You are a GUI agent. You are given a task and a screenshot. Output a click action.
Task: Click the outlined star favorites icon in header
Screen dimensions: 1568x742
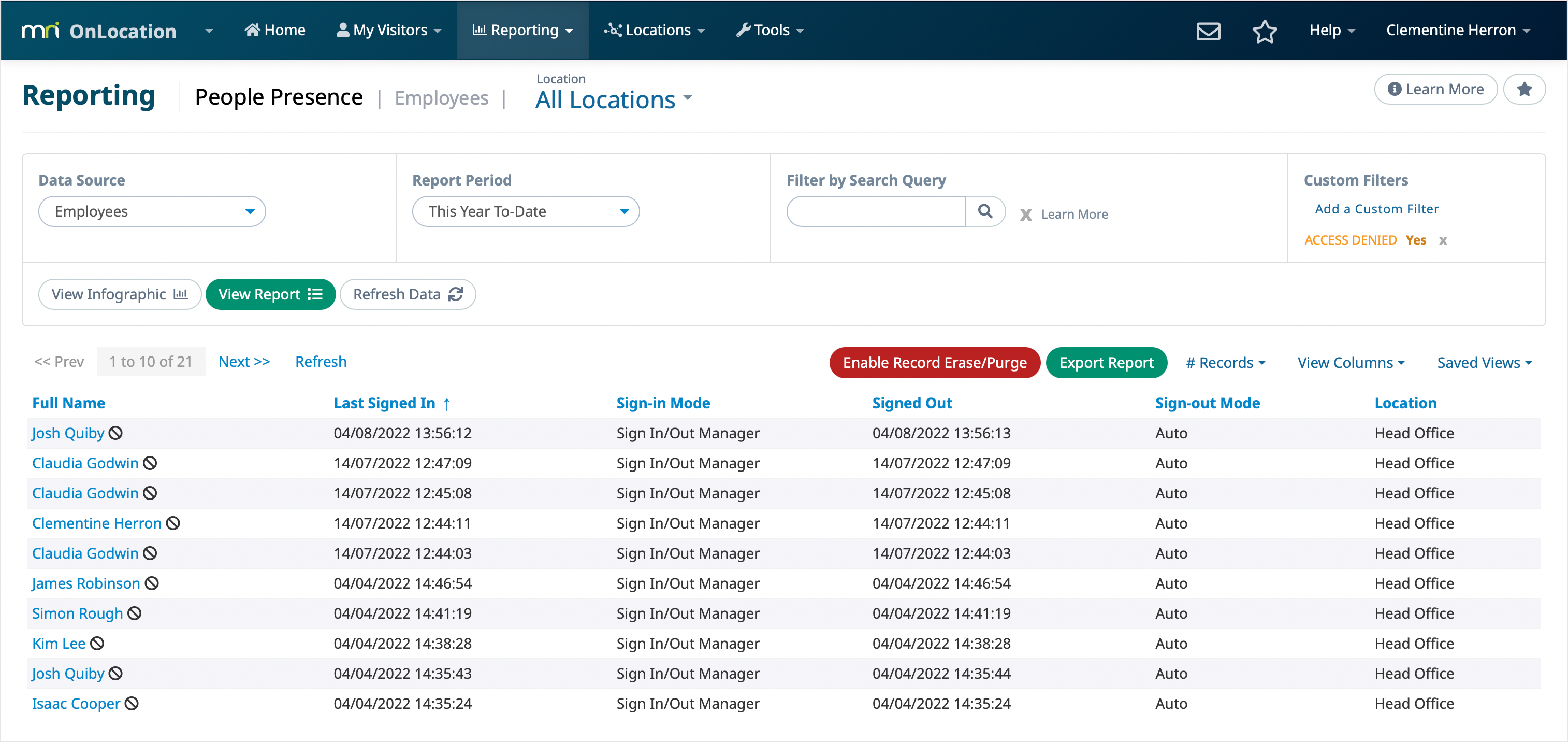pos(1264,31)
